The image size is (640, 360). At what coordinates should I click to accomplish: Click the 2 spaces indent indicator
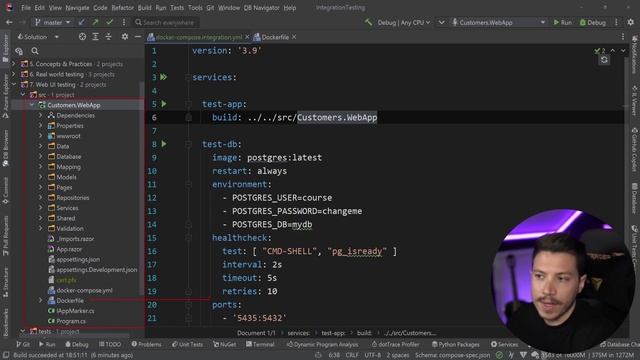397,355
